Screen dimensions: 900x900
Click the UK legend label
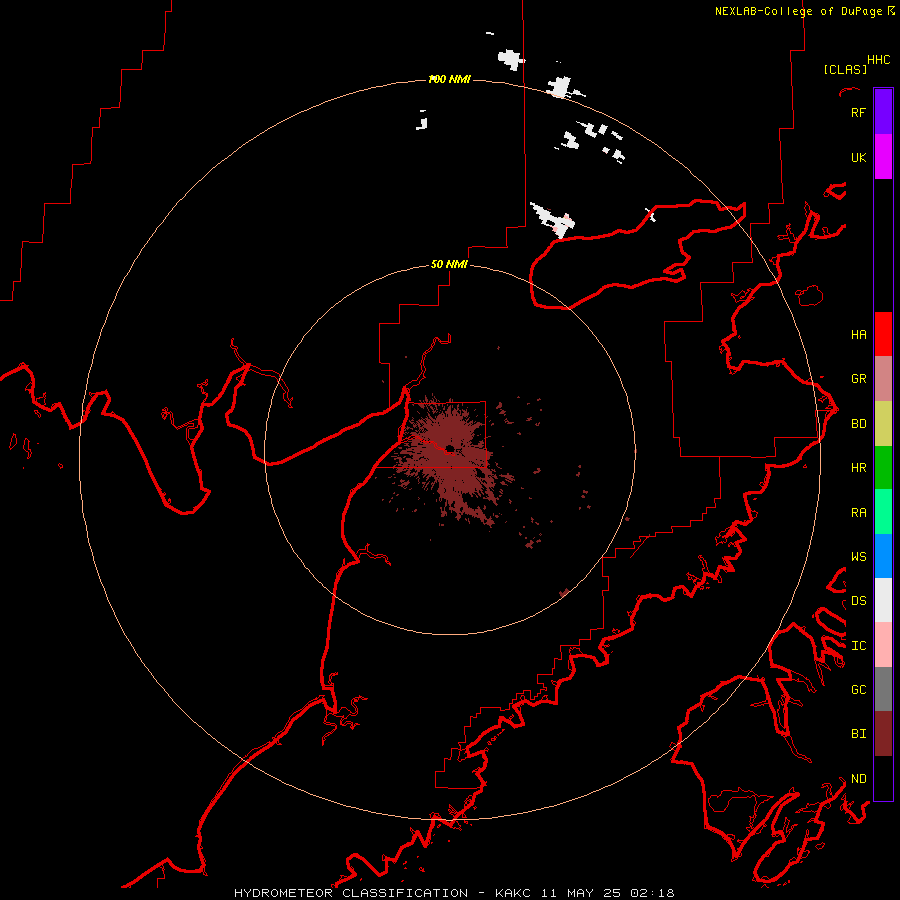(x=859, y=157)
